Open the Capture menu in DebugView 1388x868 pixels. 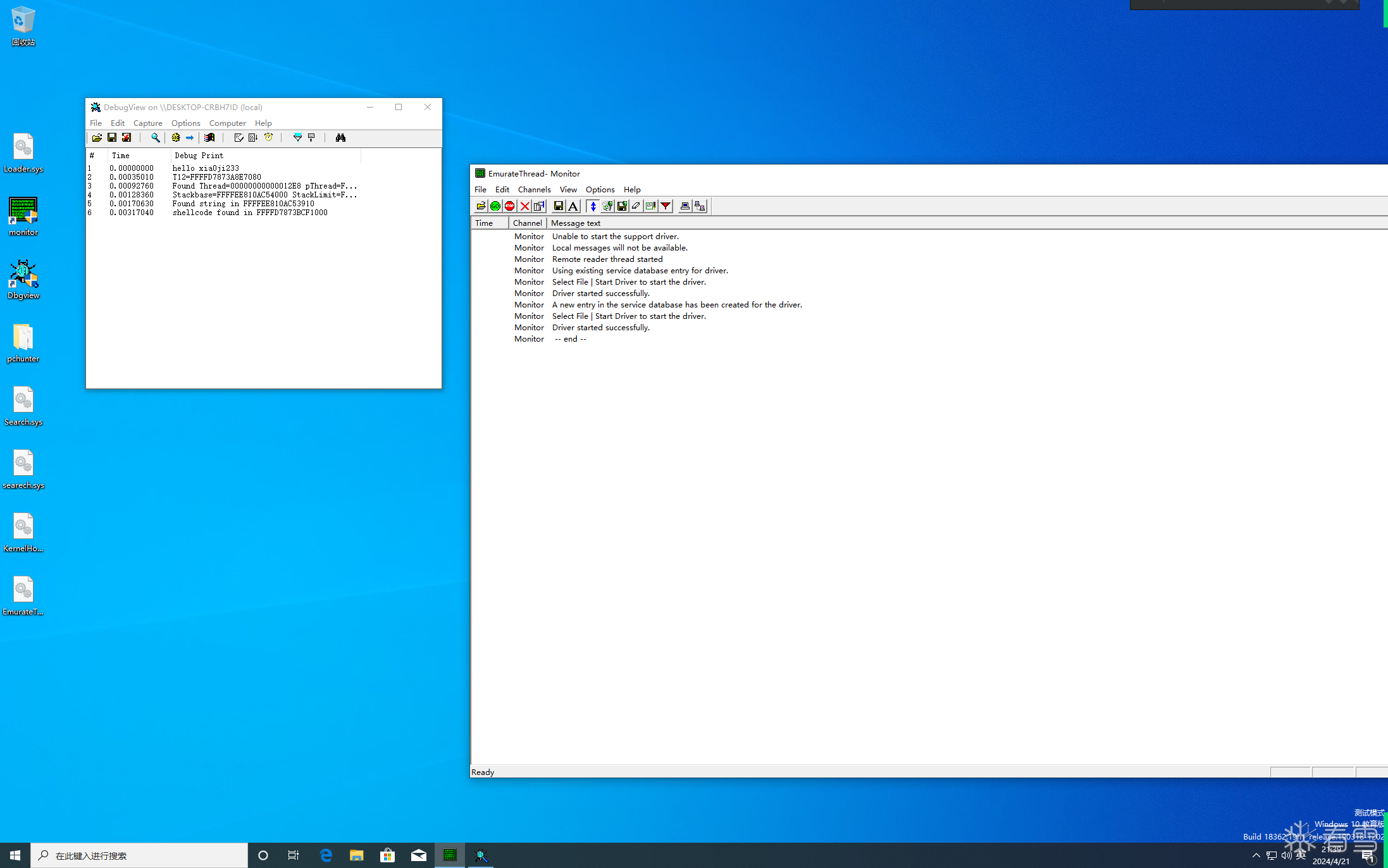coord(147,123)
